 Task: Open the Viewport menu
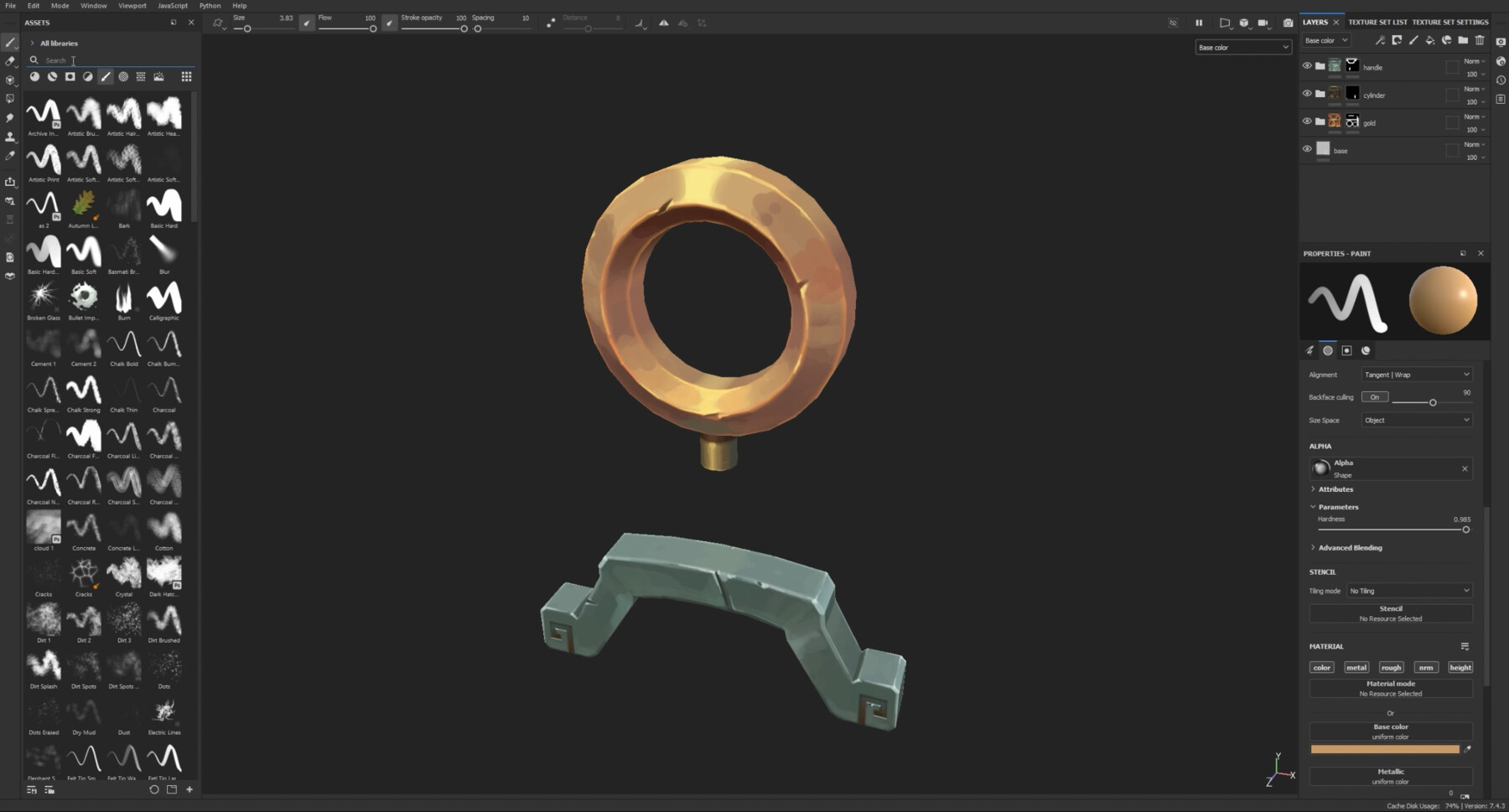click(x=132, y=5)
